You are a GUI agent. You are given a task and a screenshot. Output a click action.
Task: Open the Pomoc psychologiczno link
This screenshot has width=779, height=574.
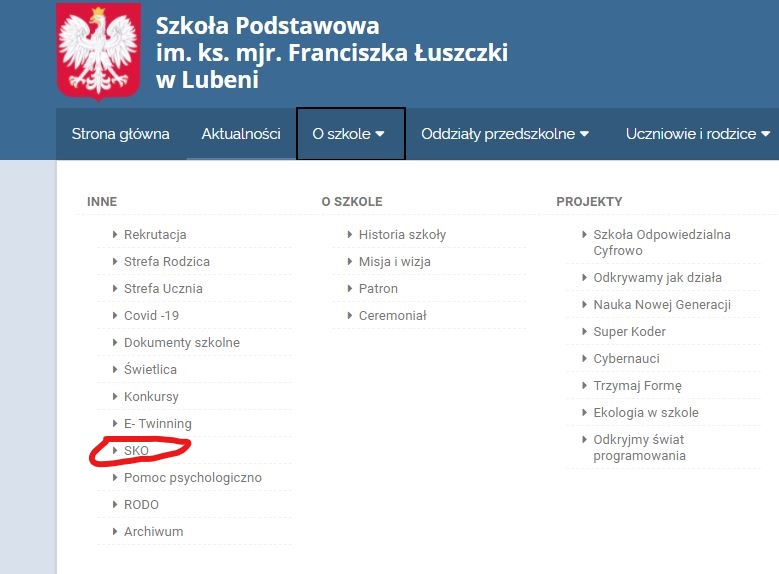tap(193, 478)
